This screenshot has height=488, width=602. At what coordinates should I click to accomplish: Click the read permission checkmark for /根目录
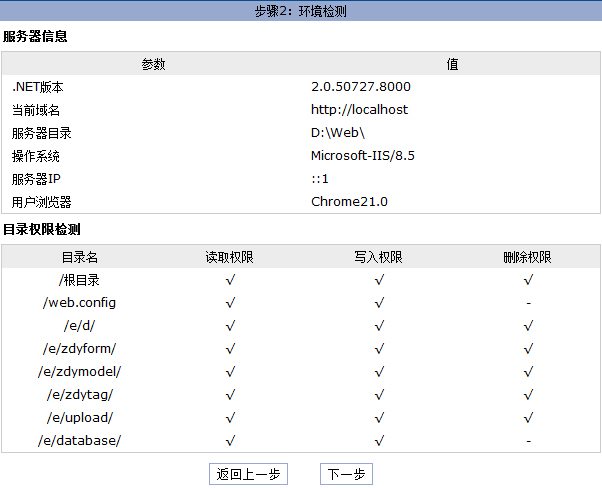230,280
